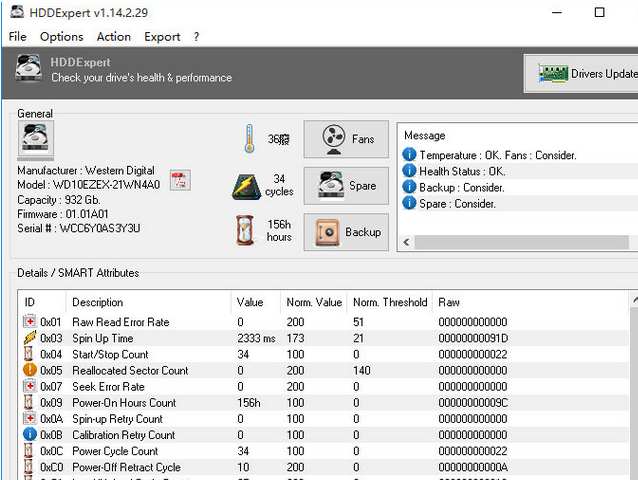Click the Description column header

pos(149,302)
